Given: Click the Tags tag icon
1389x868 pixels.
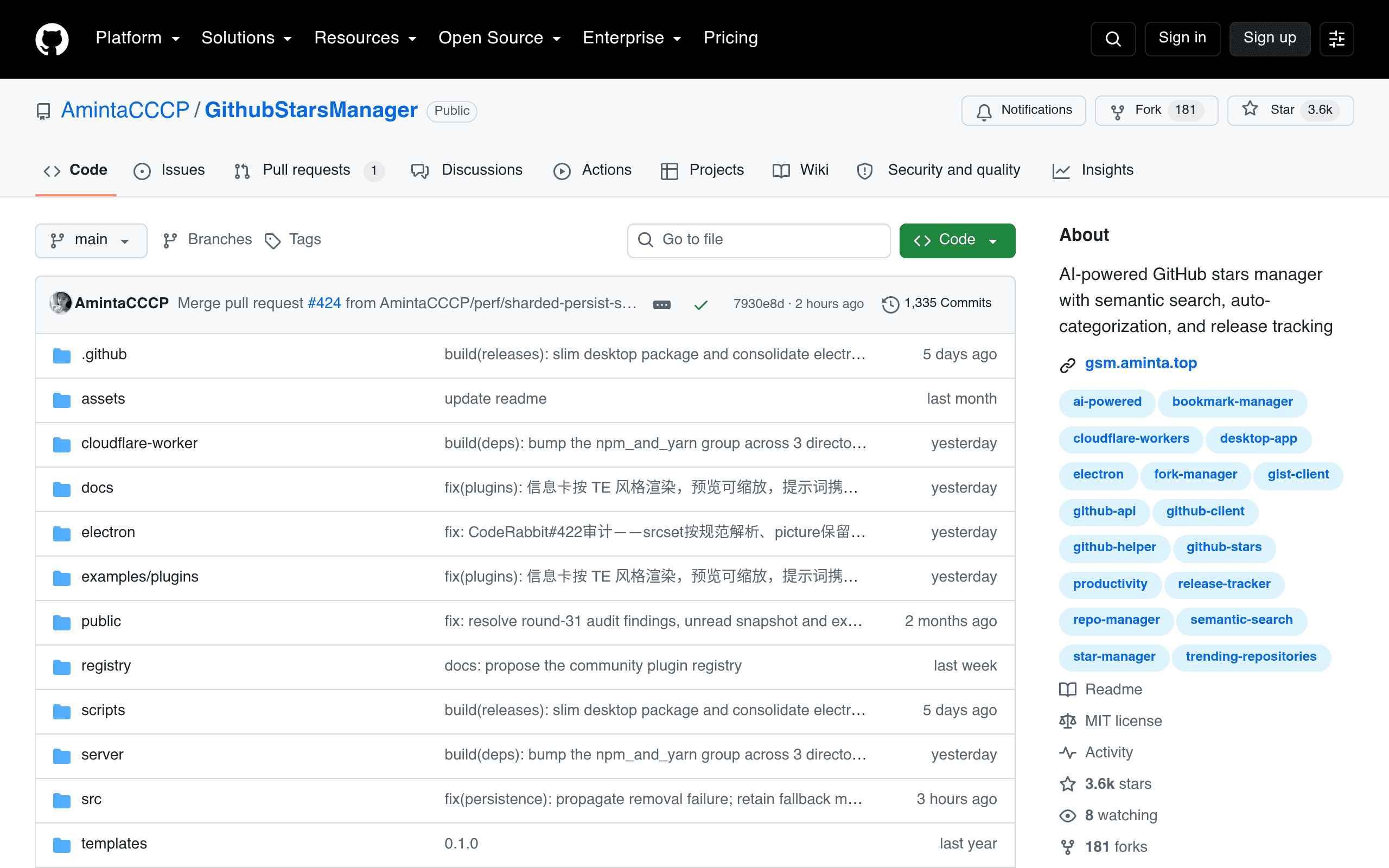Looking at the screenshot, I should click(272, 241).
